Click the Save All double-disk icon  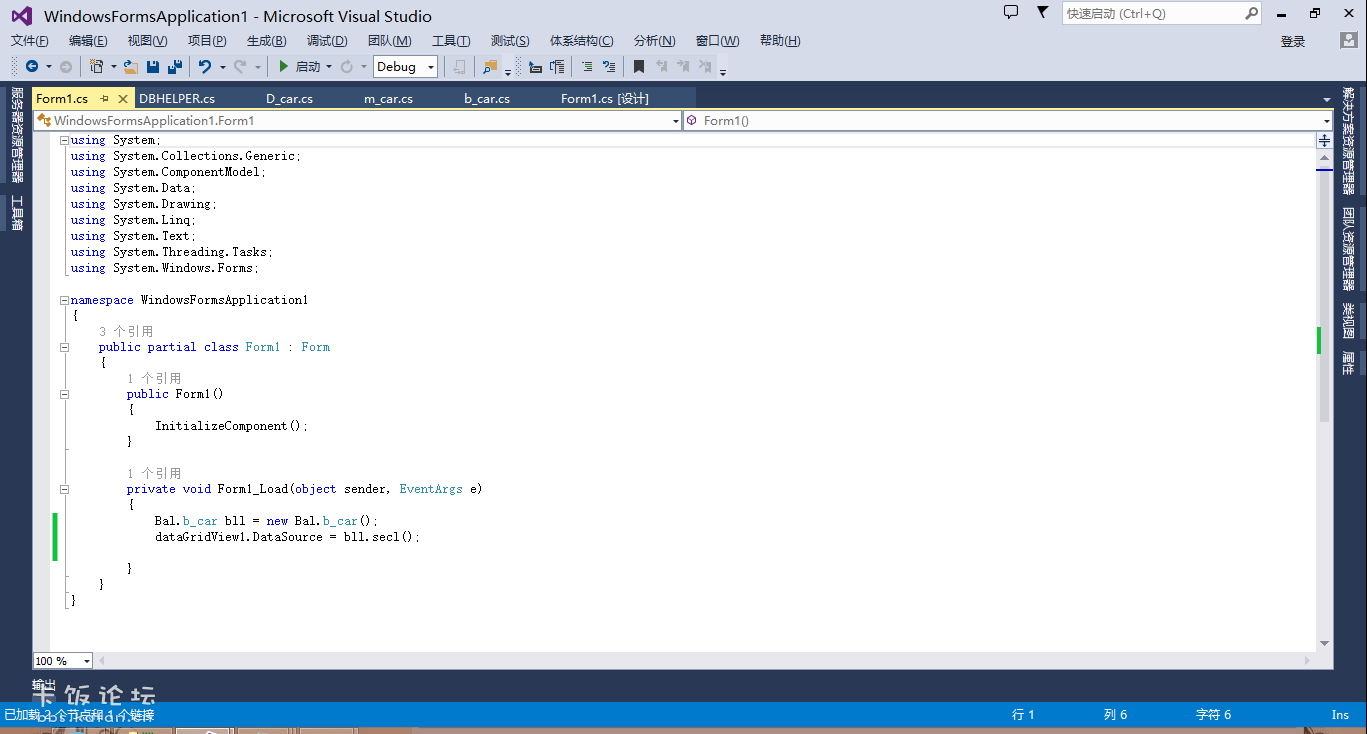[x=175, y=67]
